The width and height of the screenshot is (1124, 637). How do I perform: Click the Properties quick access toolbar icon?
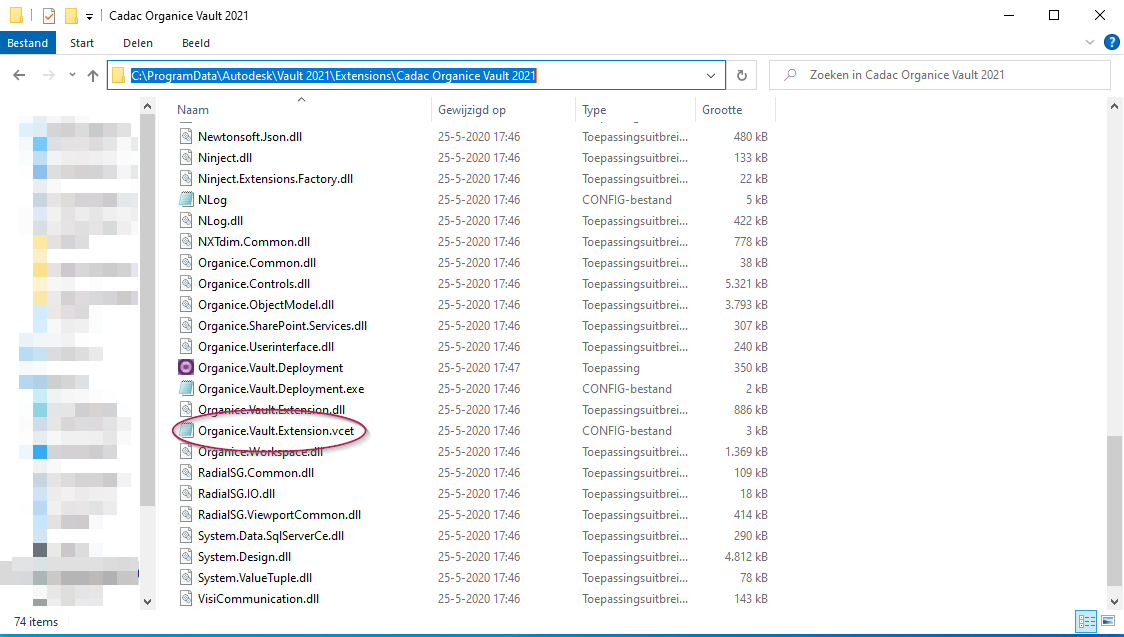[49, 15]
